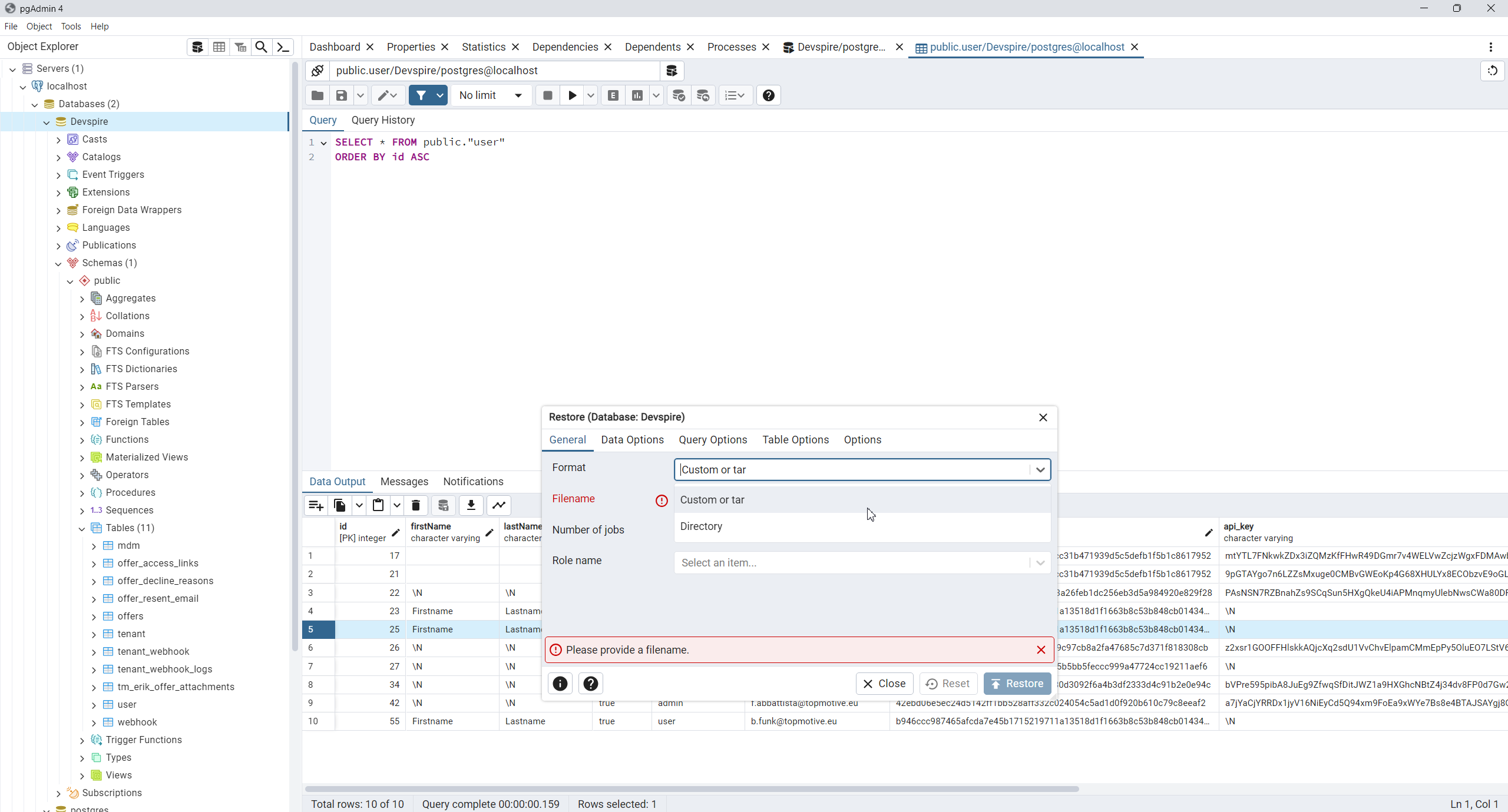The image size is (1508, 812).
Task: Open the Query Tool filter options icon
Action: 440,95
